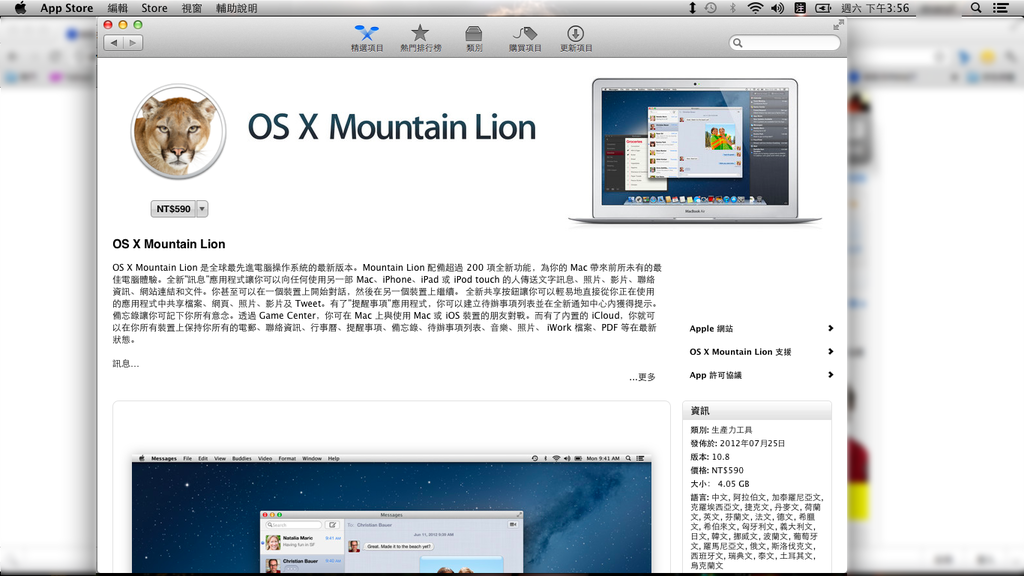Click the Time Machine clock icon
Image resolution: width=1024 pixels, height=576 pixels.
coord(711,8)
